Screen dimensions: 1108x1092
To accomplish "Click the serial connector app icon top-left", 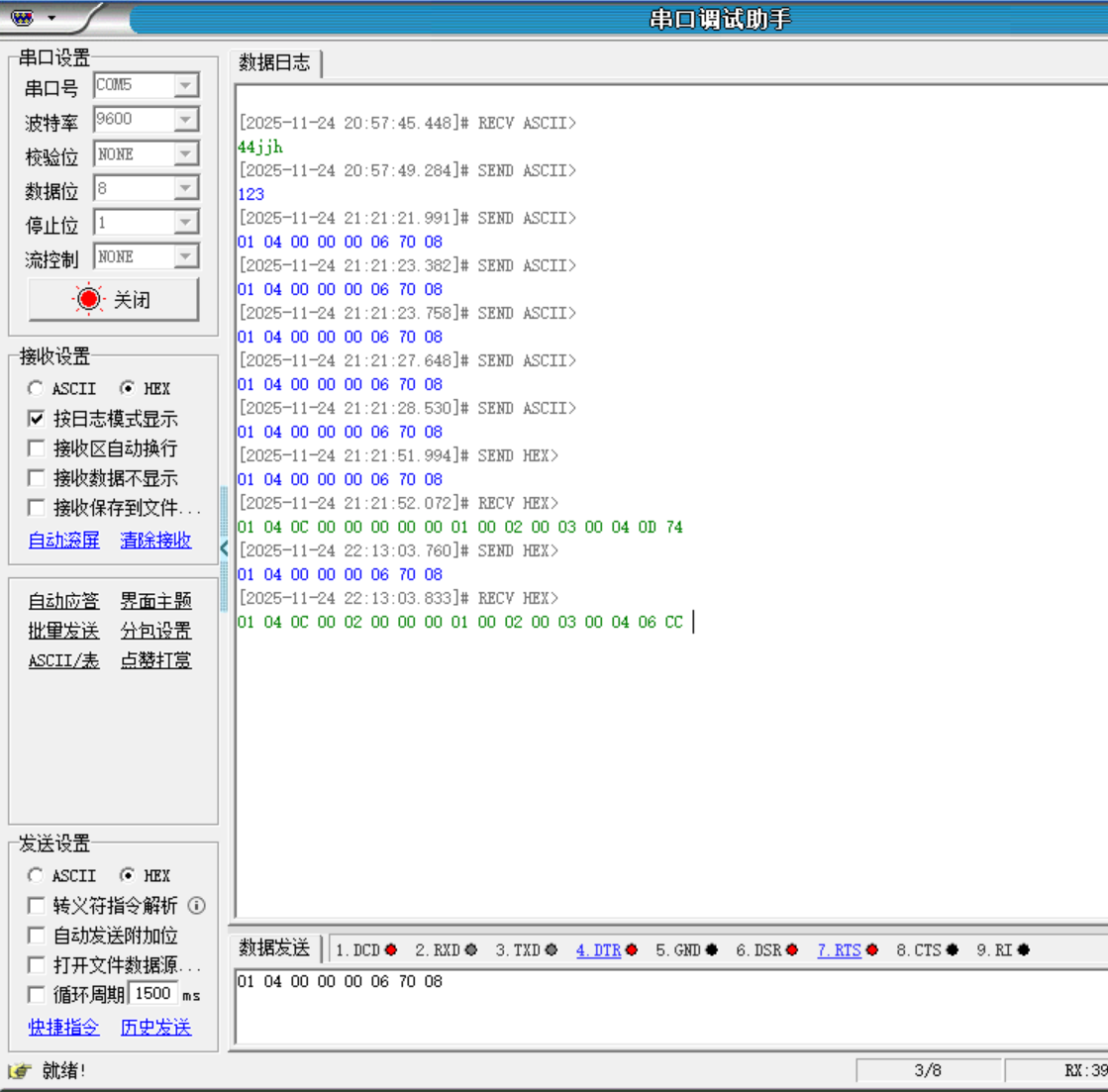I will [x=24, y=17].
